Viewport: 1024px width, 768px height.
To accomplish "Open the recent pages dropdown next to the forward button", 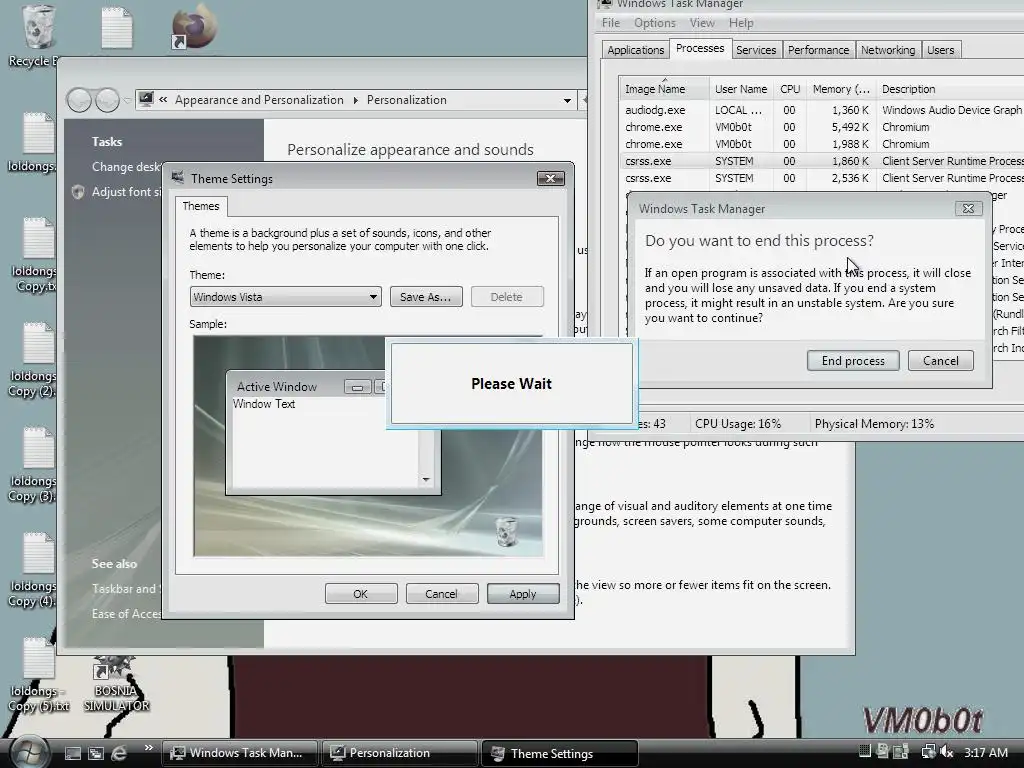I will tap(127, 100).
